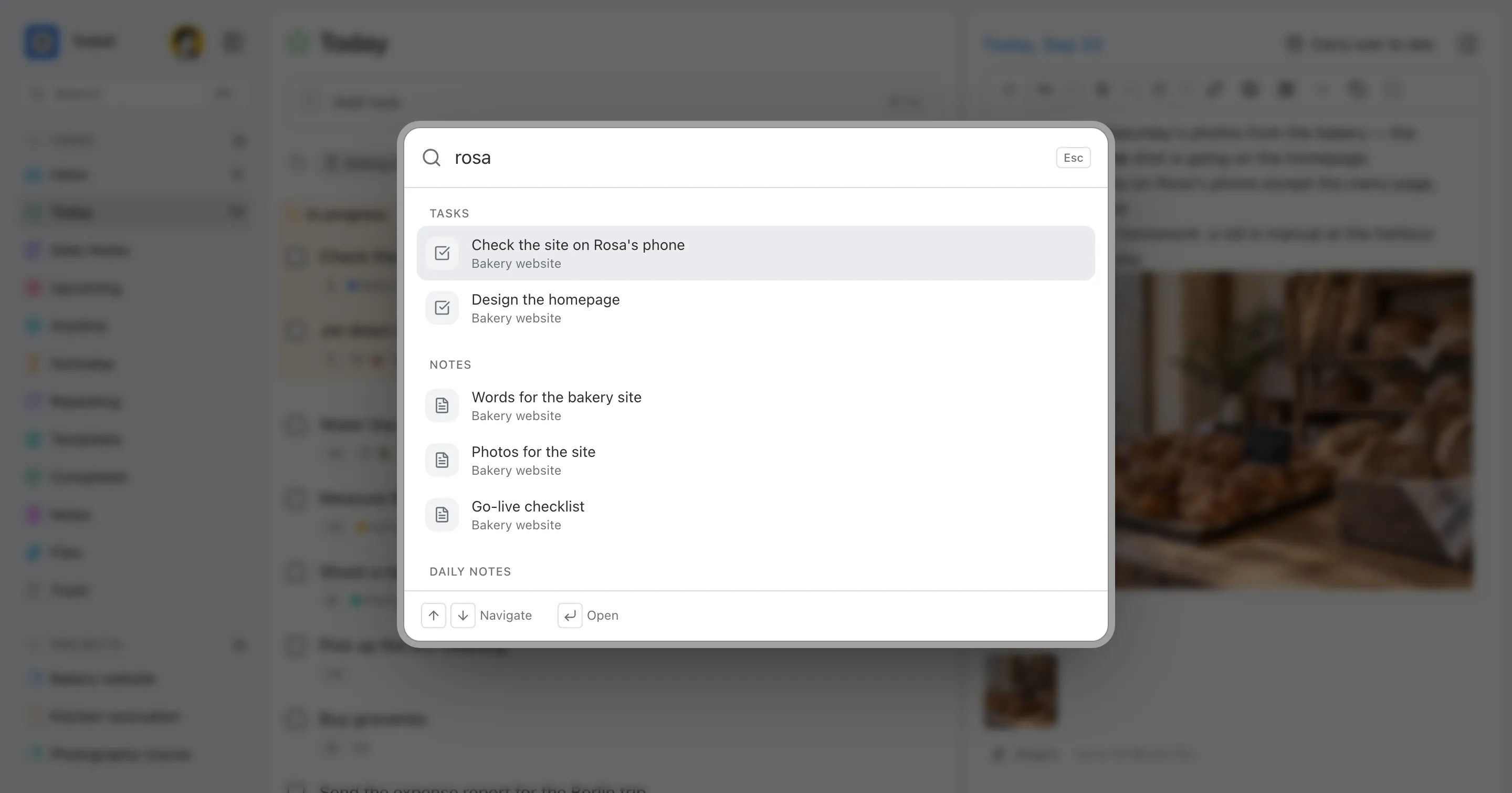Open result "Check the site on Rosa's phone"
This screenshot has width=1512, height=793.
pyautogui.click(x=755, y=253)
